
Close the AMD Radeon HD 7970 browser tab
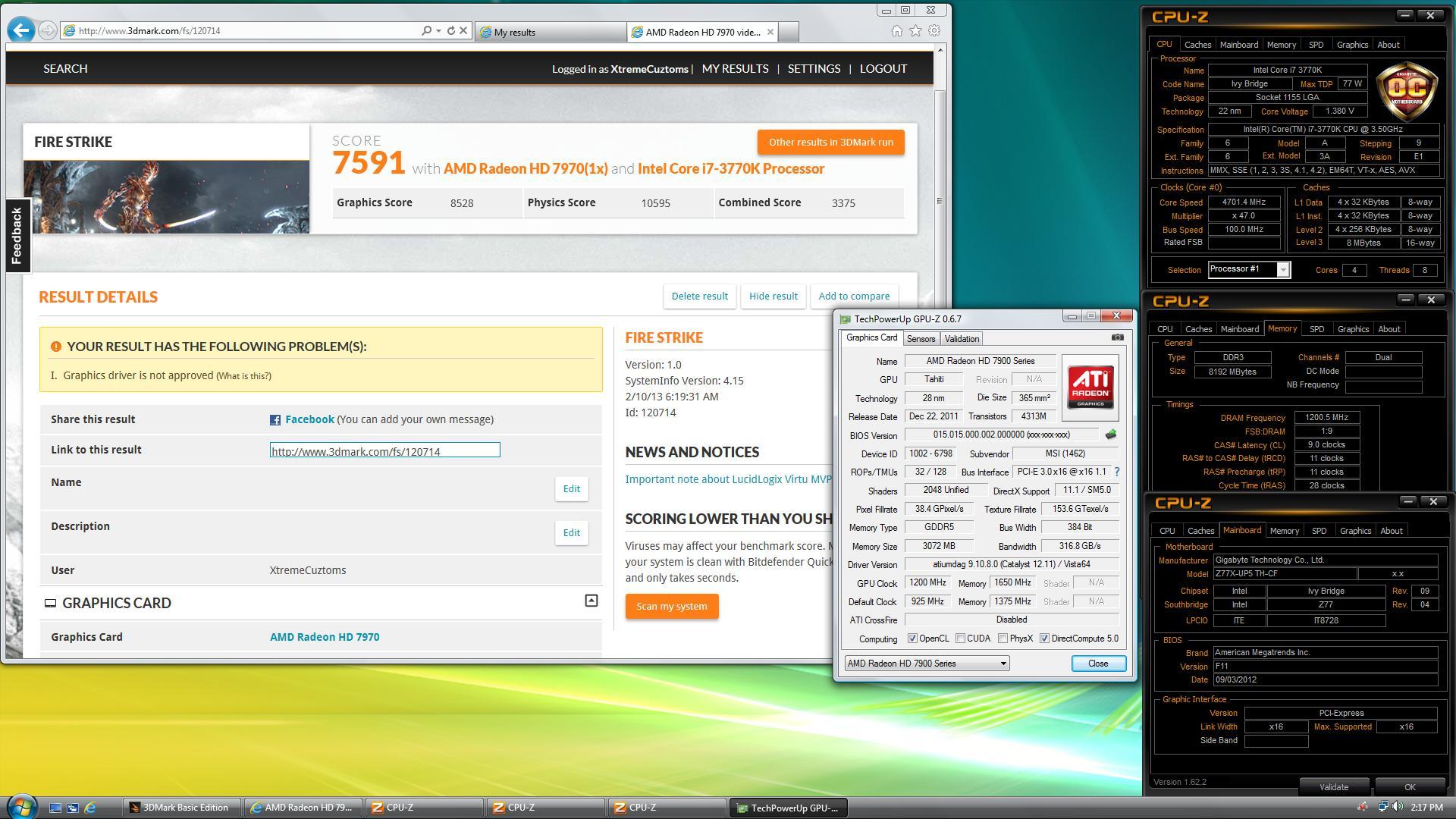pyautogui.click(x=770, y=32)
